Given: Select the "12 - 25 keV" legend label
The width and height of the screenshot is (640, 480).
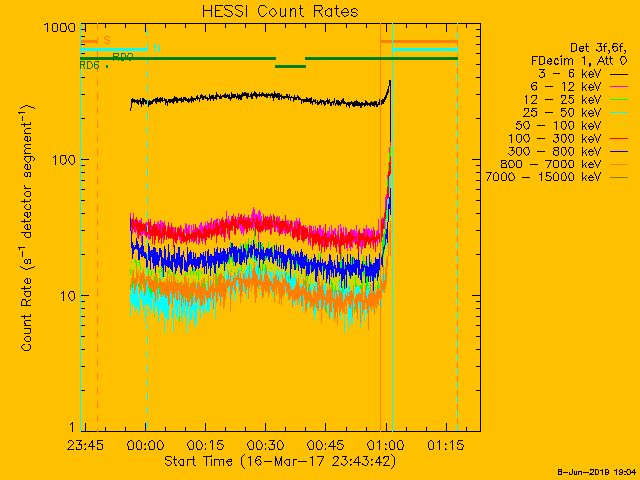Looking at the screenshot, I should (x=562, y=100).
